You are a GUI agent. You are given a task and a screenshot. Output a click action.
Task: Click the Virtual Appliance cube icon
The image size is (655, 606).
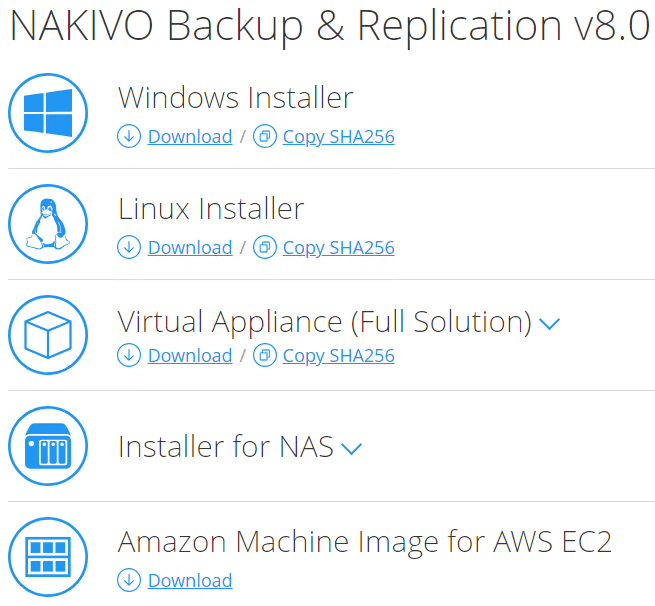(48, 335)
